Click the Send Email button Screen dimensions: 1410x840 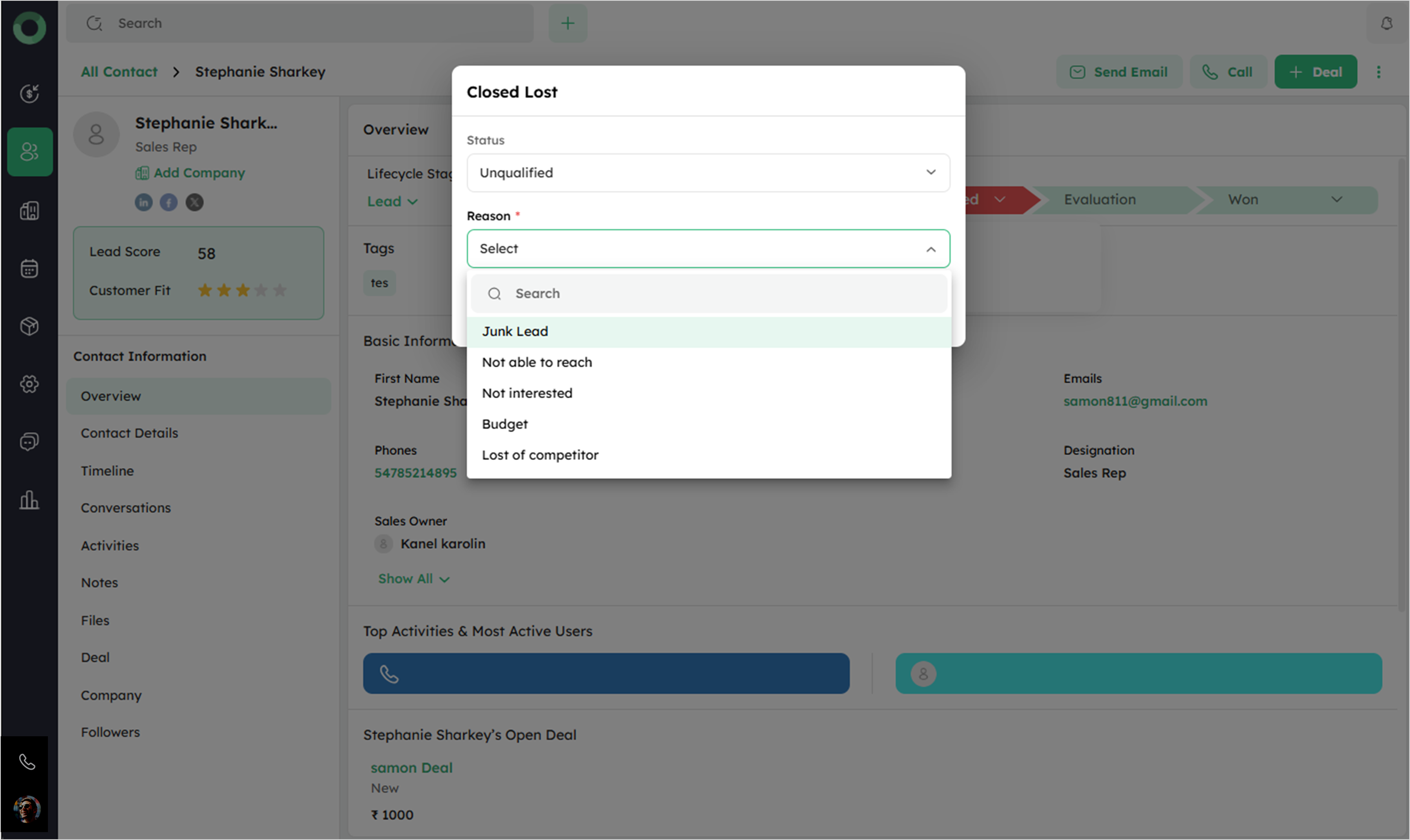(1119, 72)
